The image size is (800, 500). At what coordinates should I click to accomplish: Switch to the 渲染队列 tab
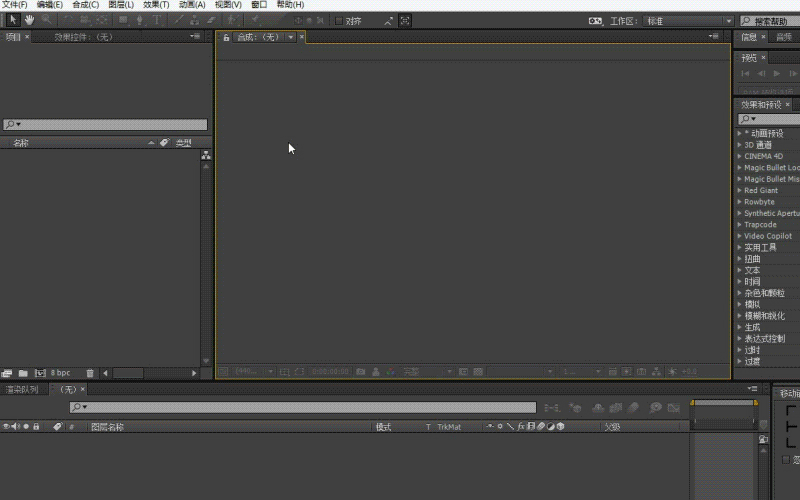pos(23,389)
